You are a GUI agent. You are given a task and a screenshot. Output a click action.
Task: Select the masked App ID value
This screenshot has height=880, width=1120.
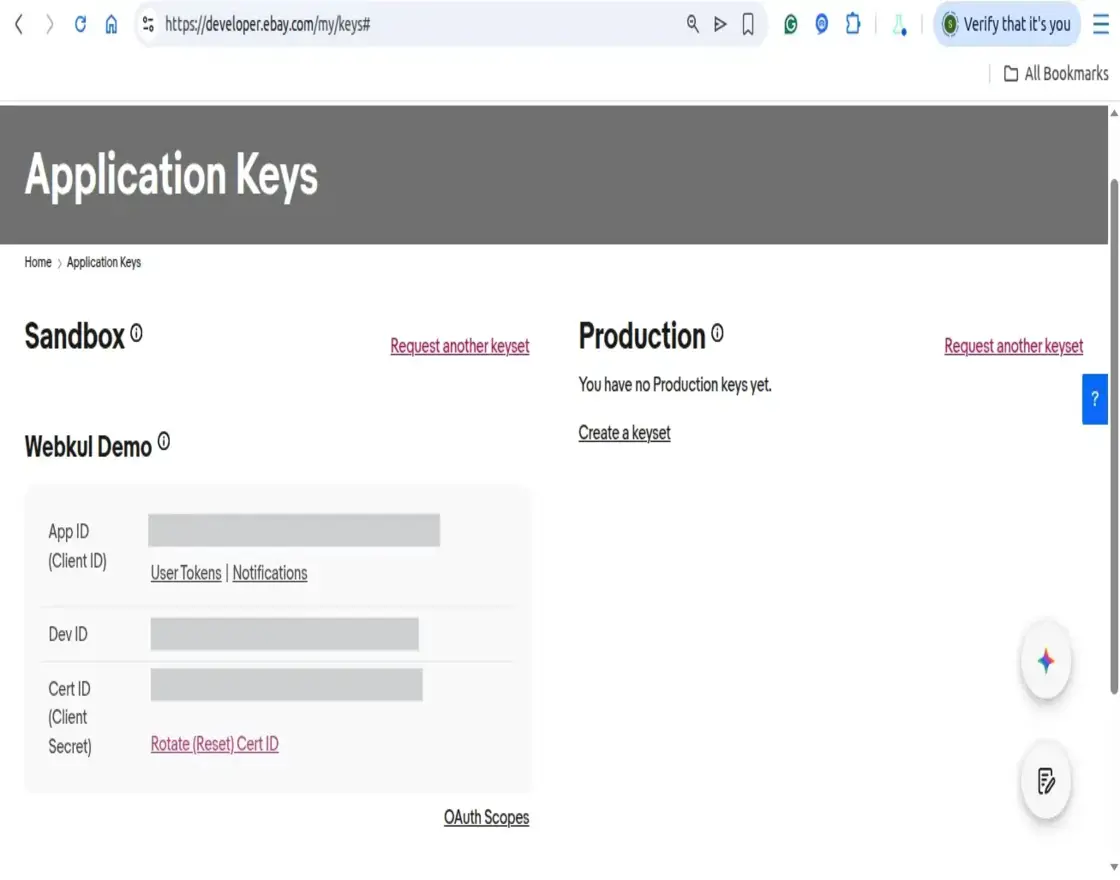(x=294, y=530)
